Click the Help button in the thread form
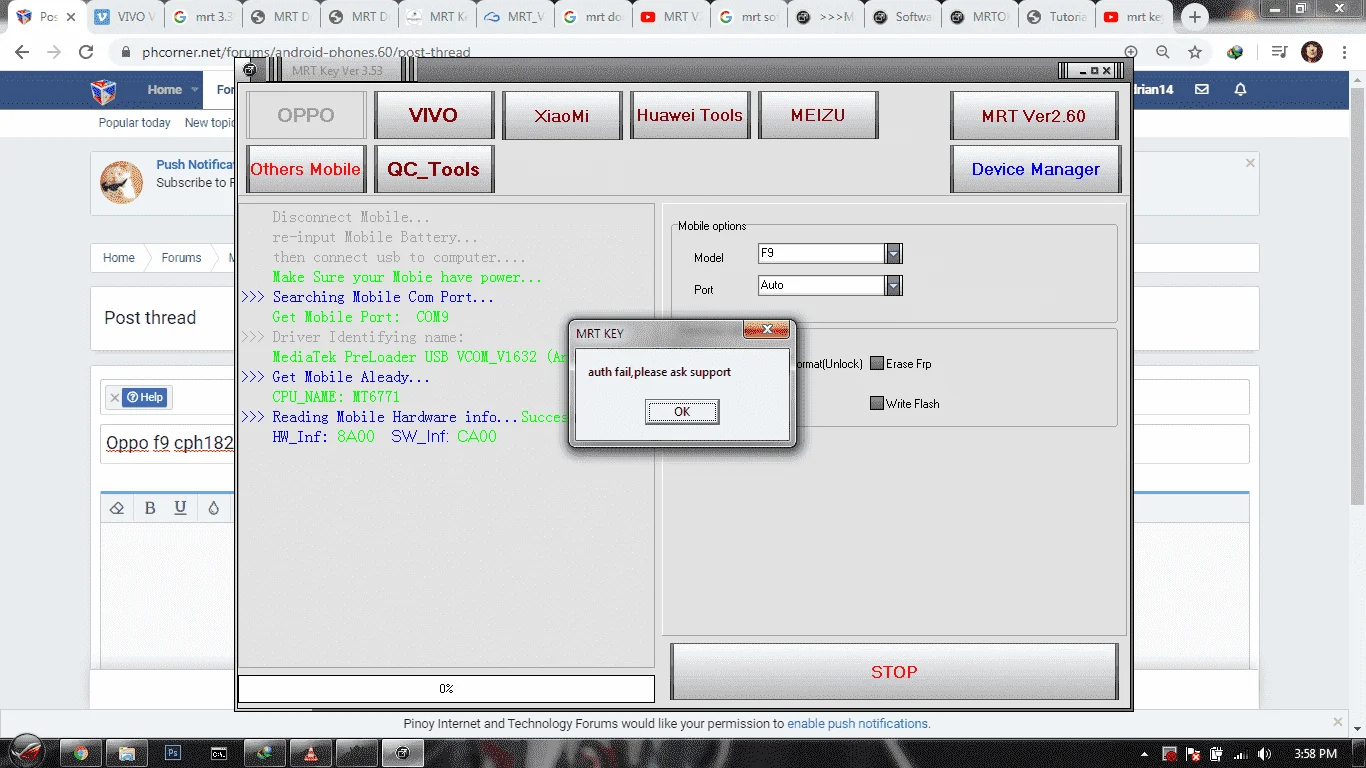Image resolution: width=1366 pixels, height=768 pixels. coord(146,397)
